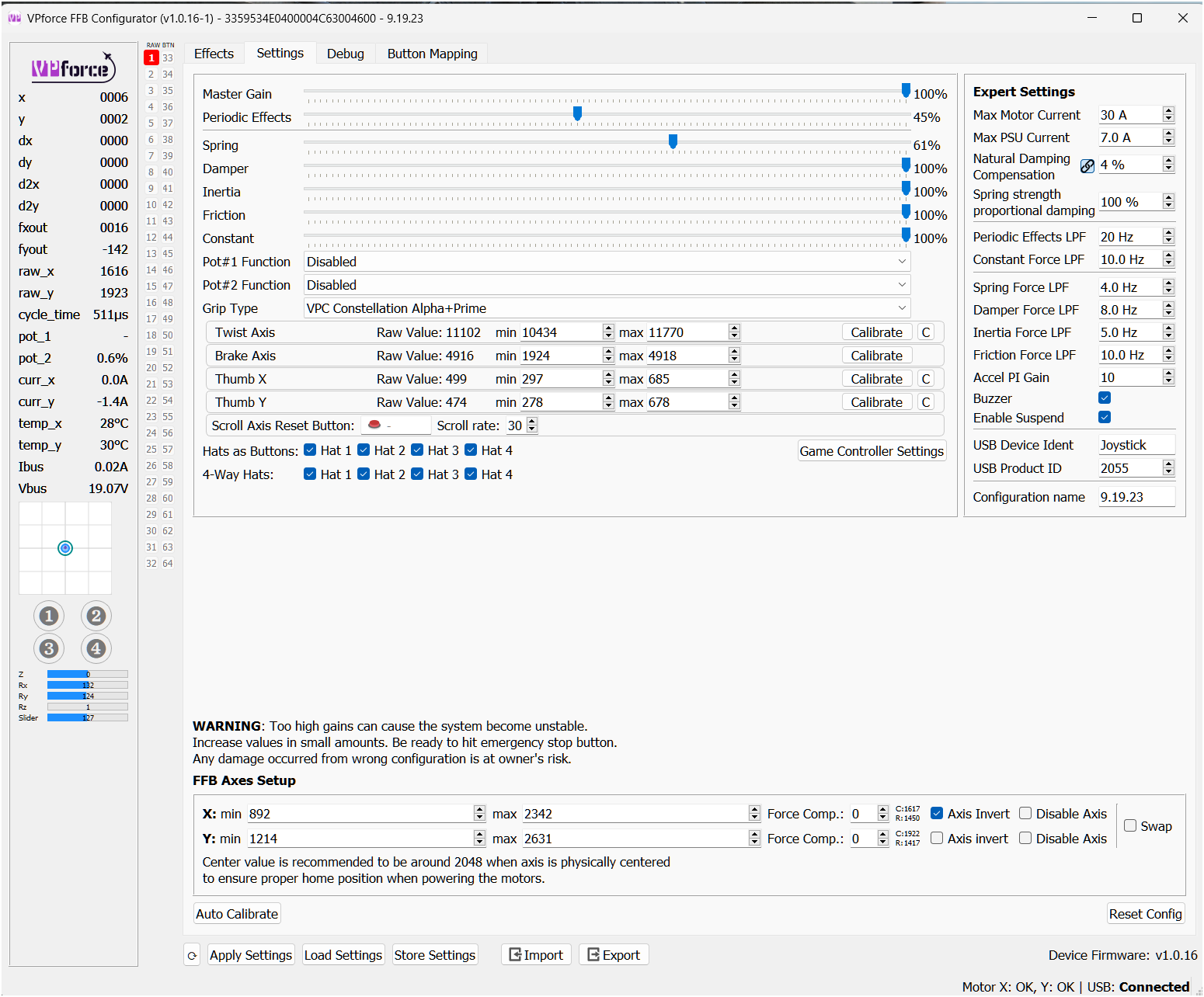Click the C button for Thumb Y
The image size is (1204, 997).
coord(925,402)
